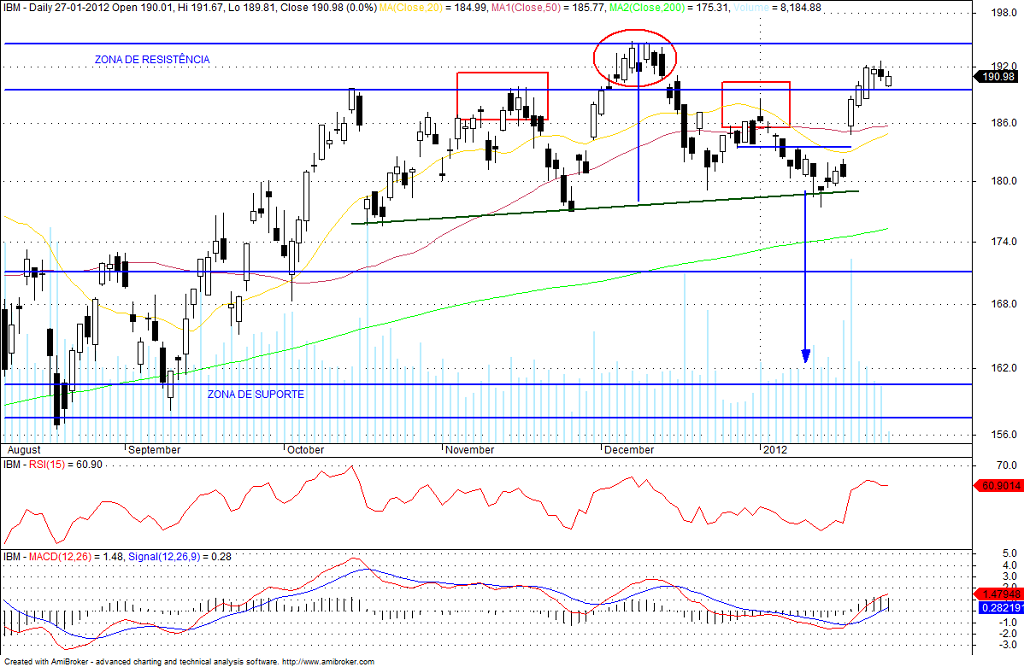
Task: Click the amibroker.com URL in the footer
Action: 328,662
